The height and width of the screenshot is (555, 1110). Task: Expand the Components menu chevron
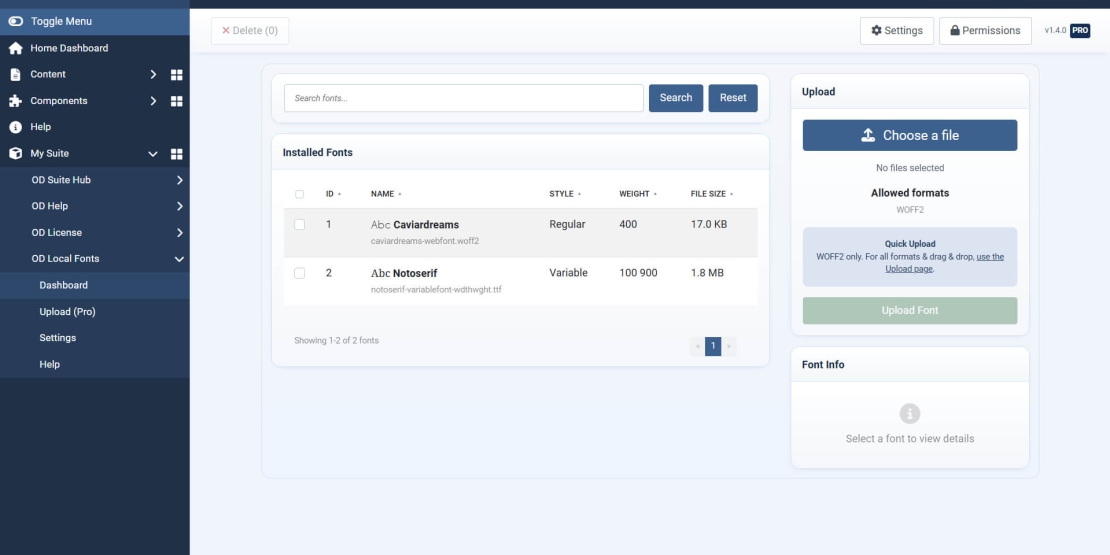(153, 101)
